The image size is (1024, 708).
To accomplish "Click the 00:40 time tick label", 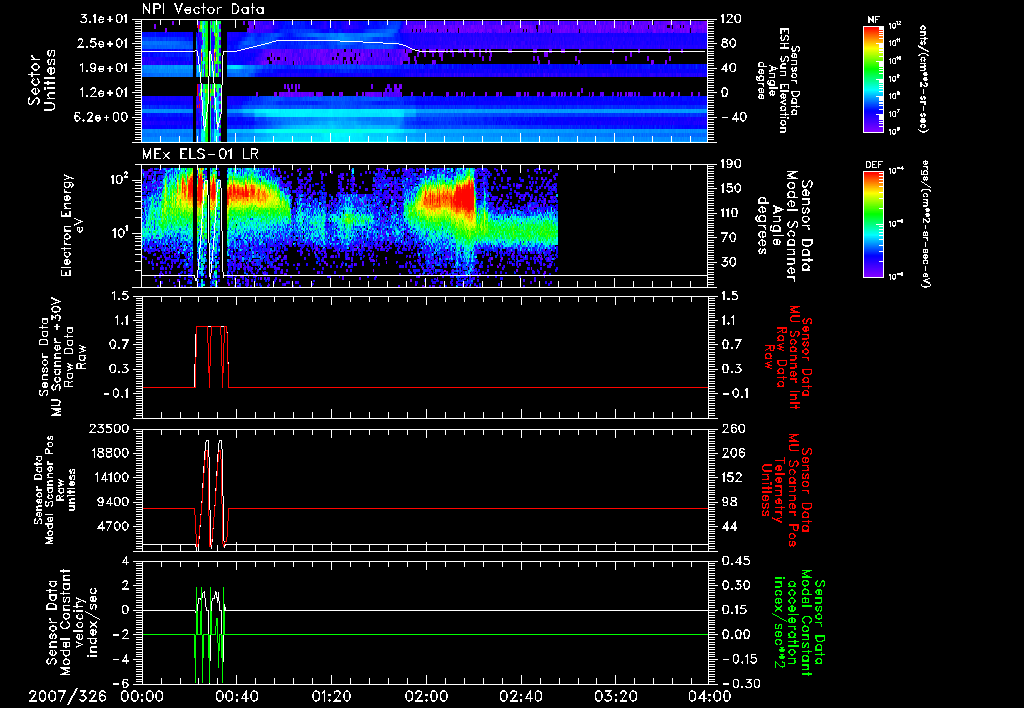I will tap(236, 696).
